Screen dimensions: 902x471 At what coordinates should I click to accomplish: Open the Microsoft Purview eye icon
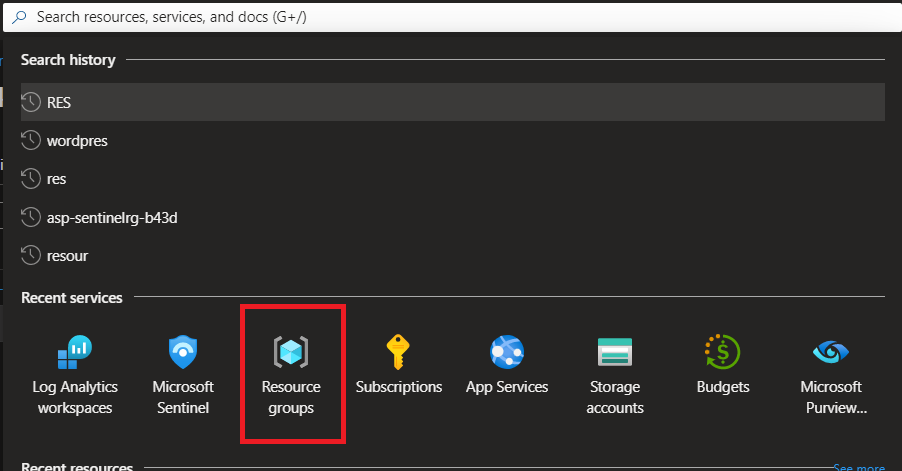pos(831,352)
